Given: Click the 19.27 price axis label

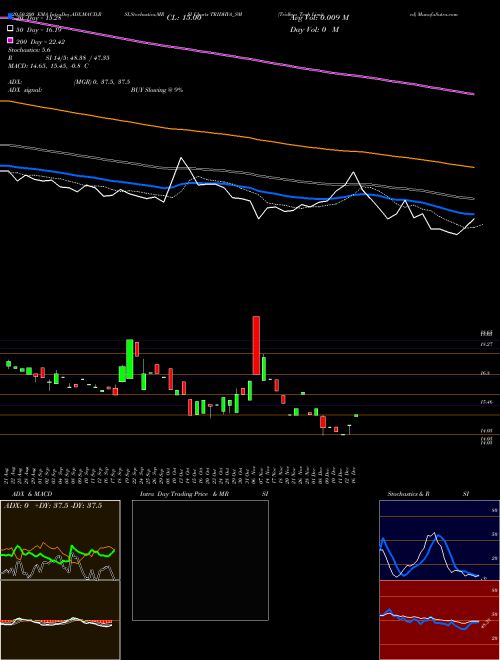Looking at the screenshot, I should [487, 344].
